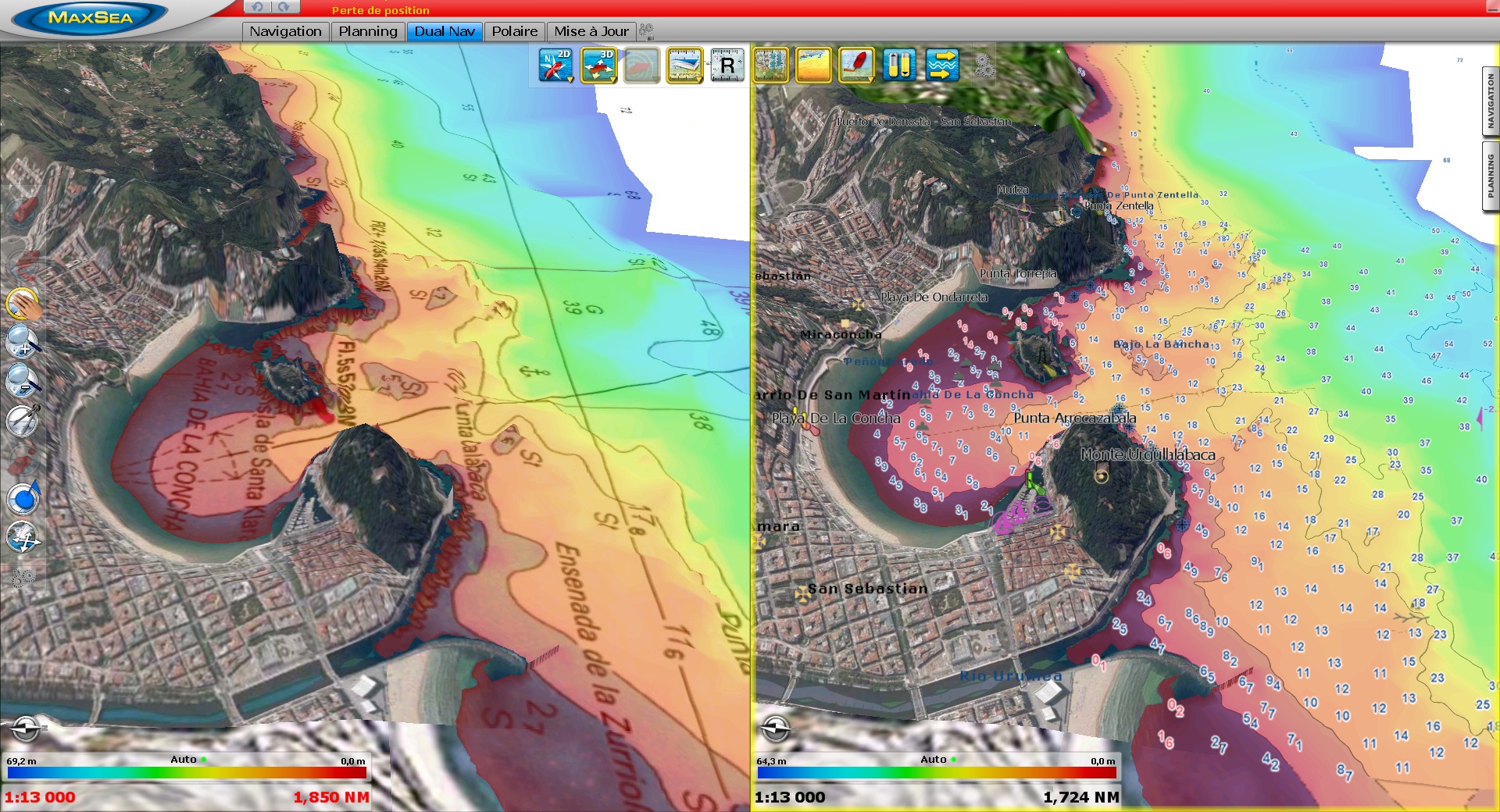
Task: Dismiss the 'Perte de position' alarm message
Action: point(380,10)
